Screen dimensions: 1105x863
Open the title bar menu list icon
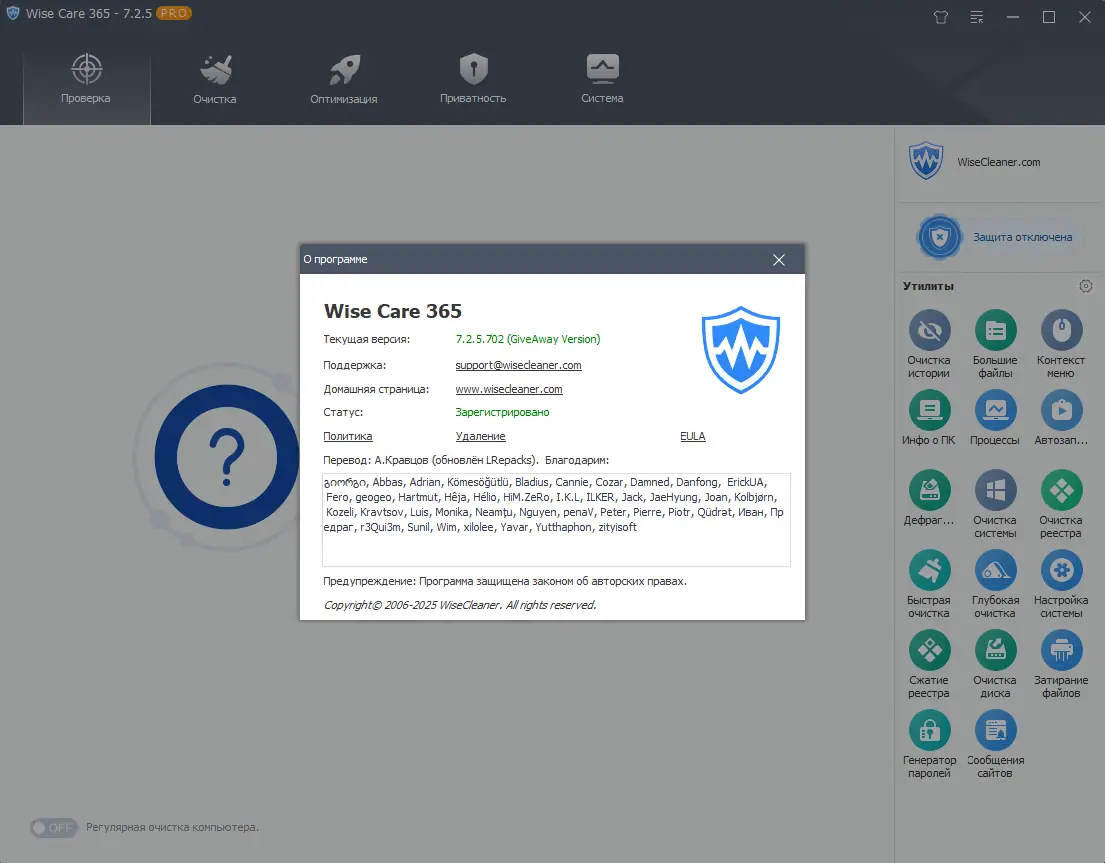[x=977, y=17]
